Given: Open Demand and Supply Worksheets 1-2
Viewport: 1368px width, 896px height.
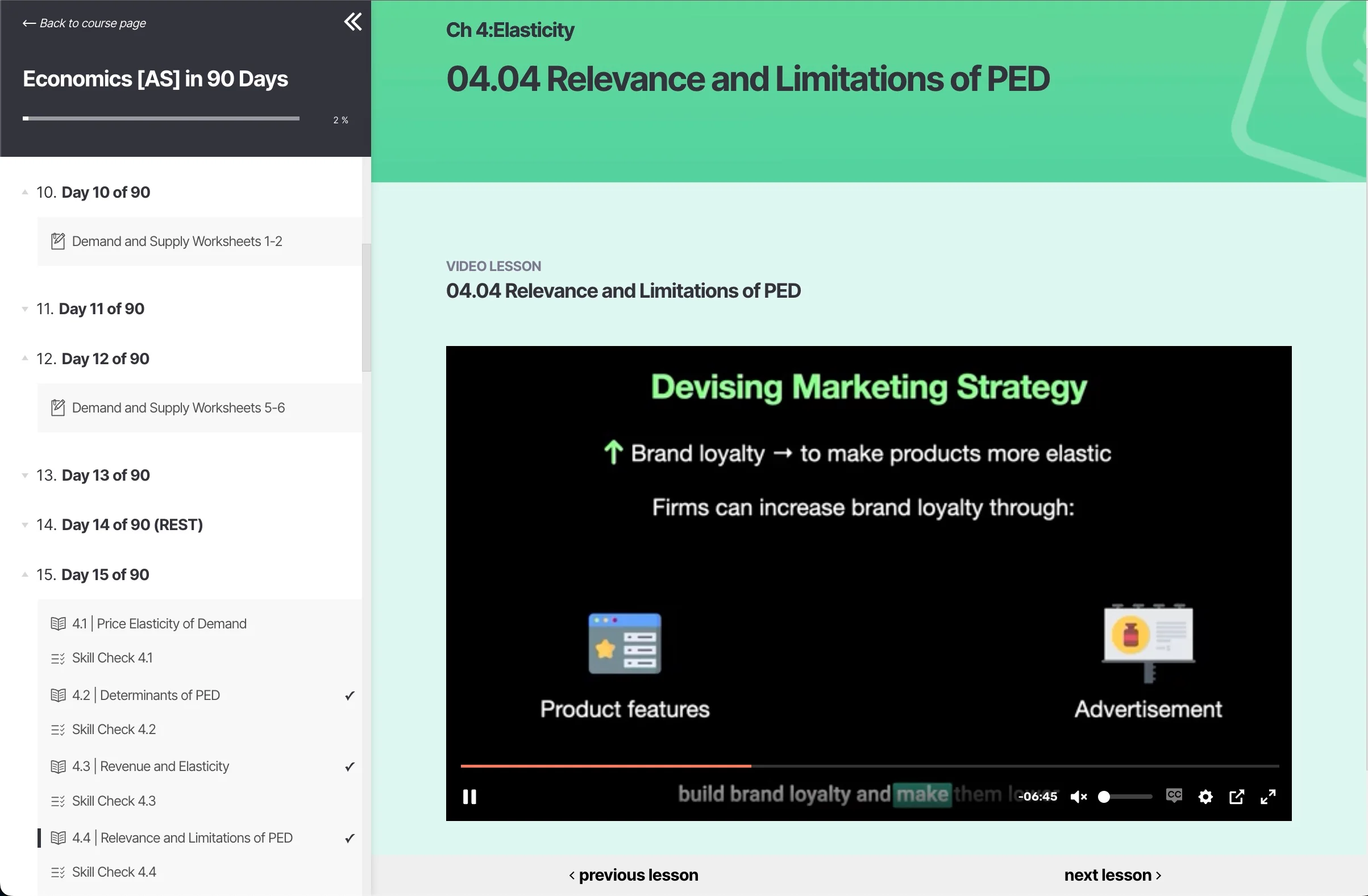Looking at the screenshot, I should click(176, 241).
